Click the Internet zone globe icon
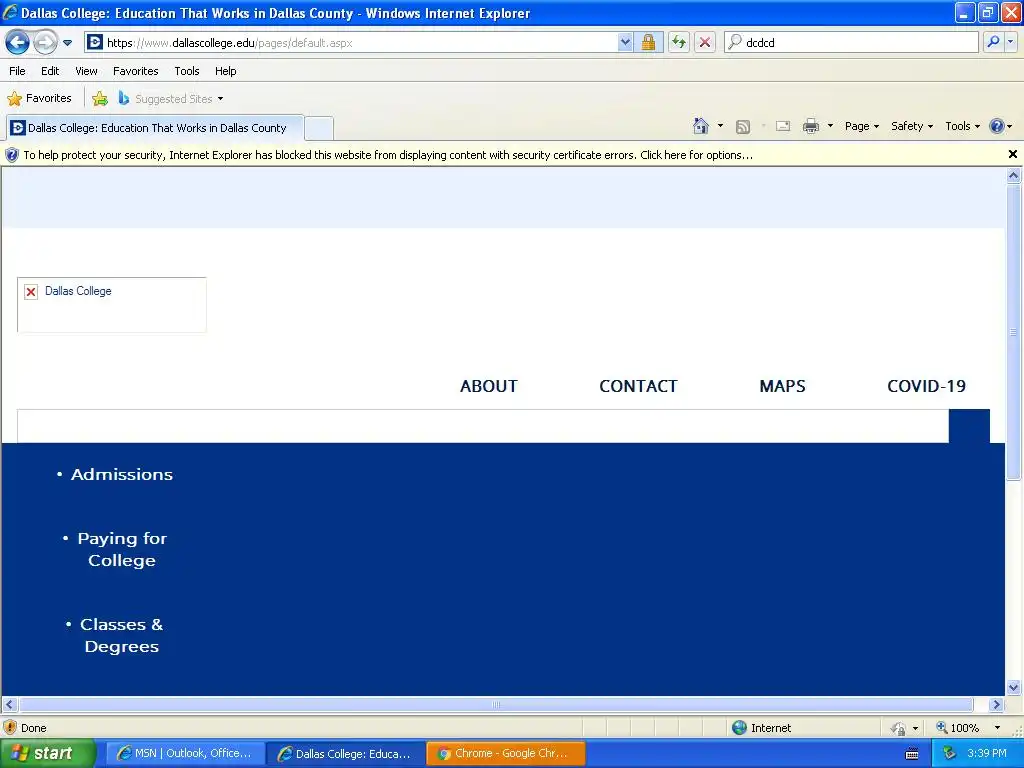 [x=739, y=728]
